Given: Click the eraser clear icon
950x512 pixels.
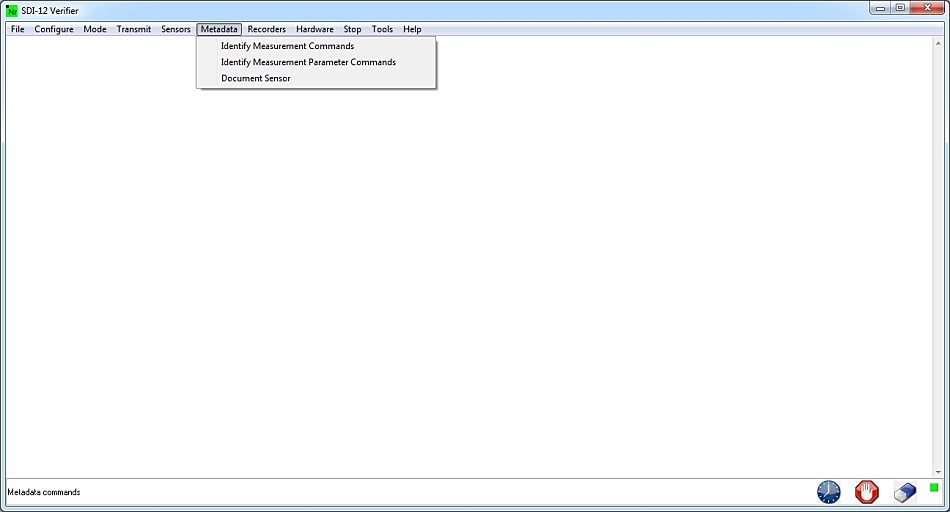Looking at the screenshot, I should [x=905, y=492].
